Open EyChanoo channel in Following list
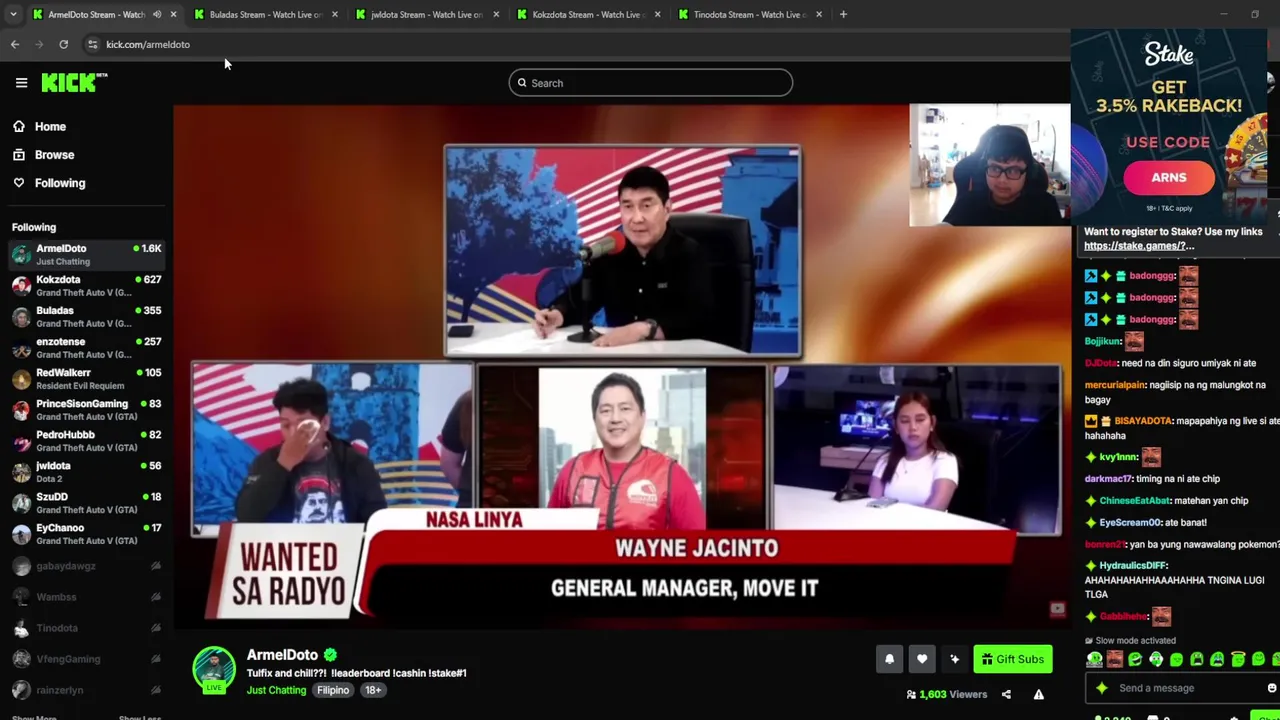Image resolution: width=1280 pixels, height=720 pixels. [87, 534]
